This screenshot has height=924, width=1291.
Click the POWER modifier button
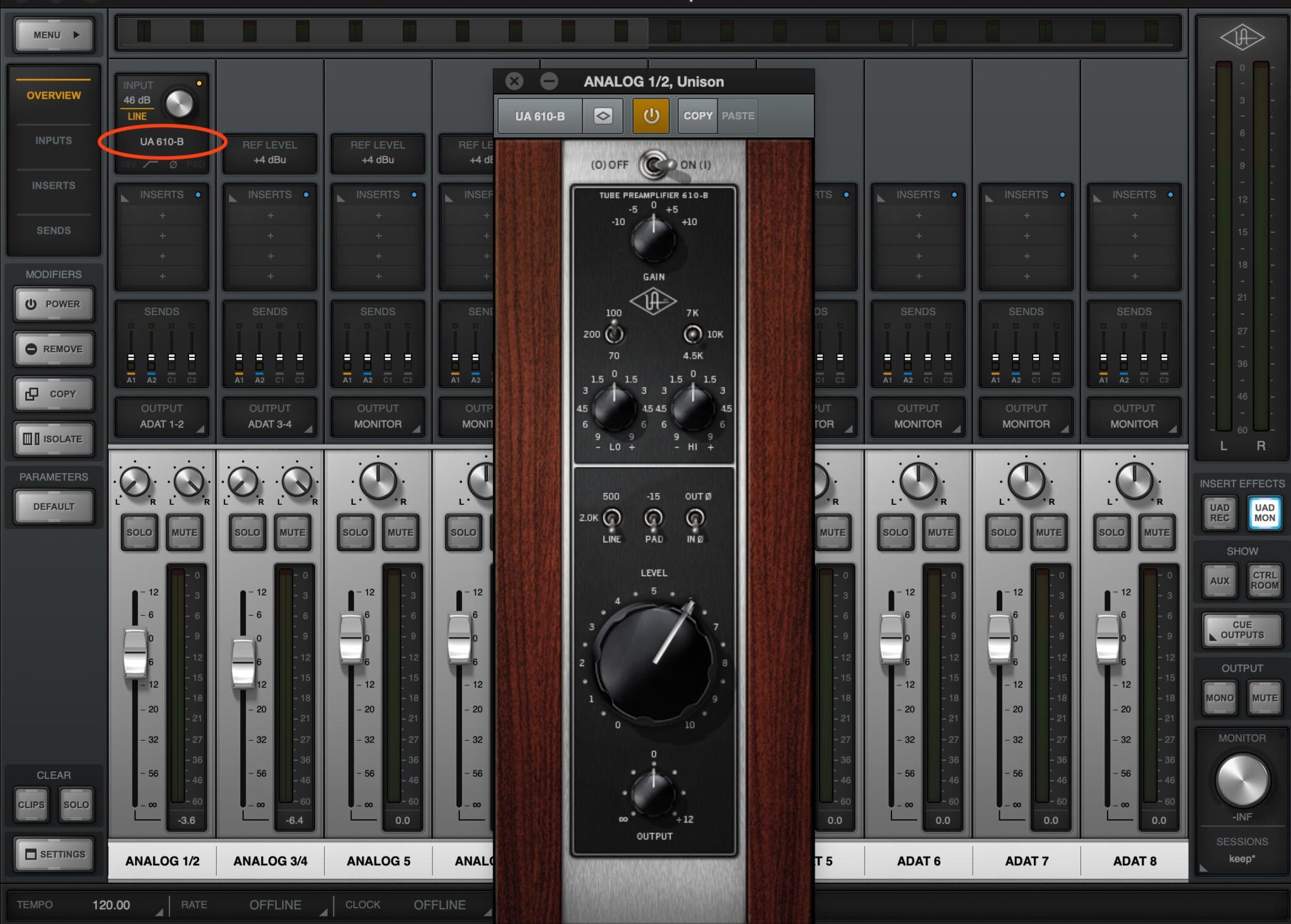[54, 304]
